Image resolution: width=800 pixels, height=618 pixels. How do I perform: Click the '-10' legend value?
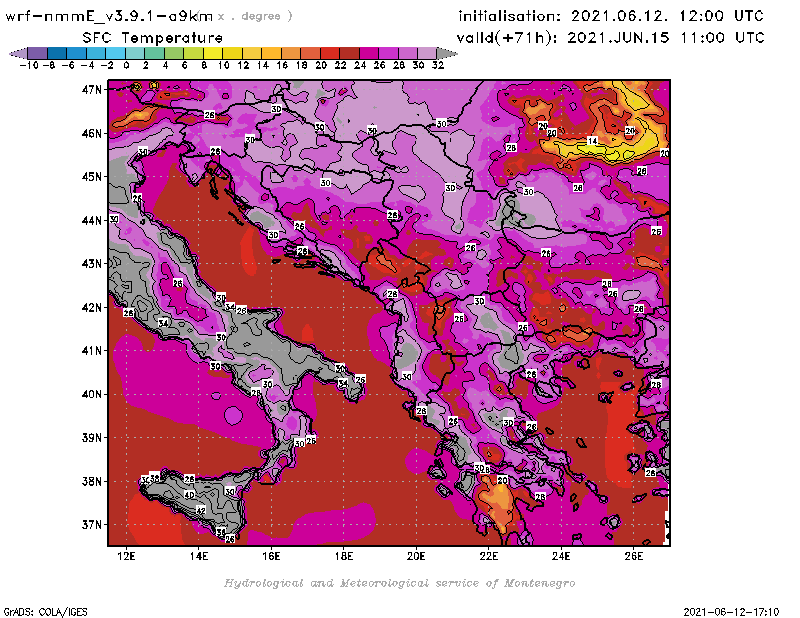click(x=29, y=65)
